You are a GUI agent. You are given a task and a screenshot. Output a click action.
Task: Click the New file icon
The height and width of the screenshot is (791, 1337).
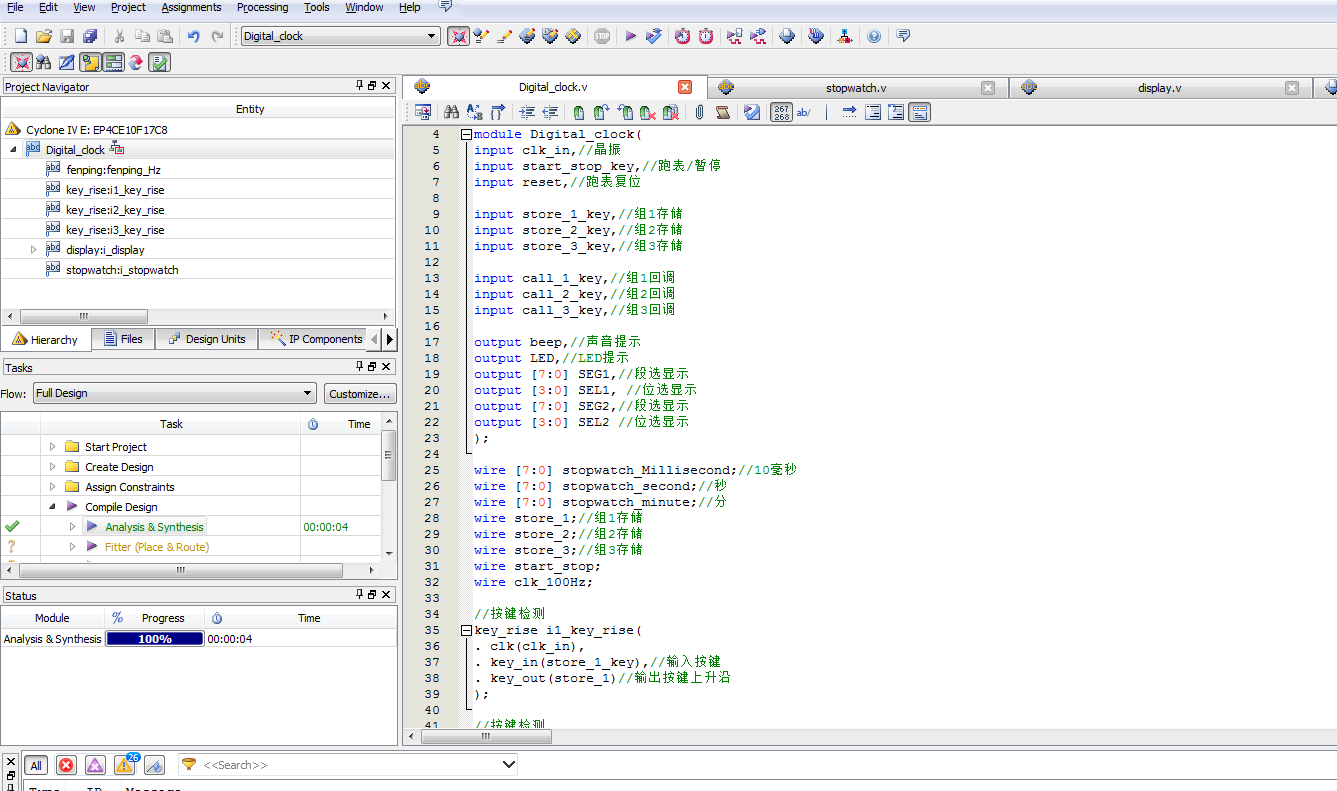(x=20, y=36)
